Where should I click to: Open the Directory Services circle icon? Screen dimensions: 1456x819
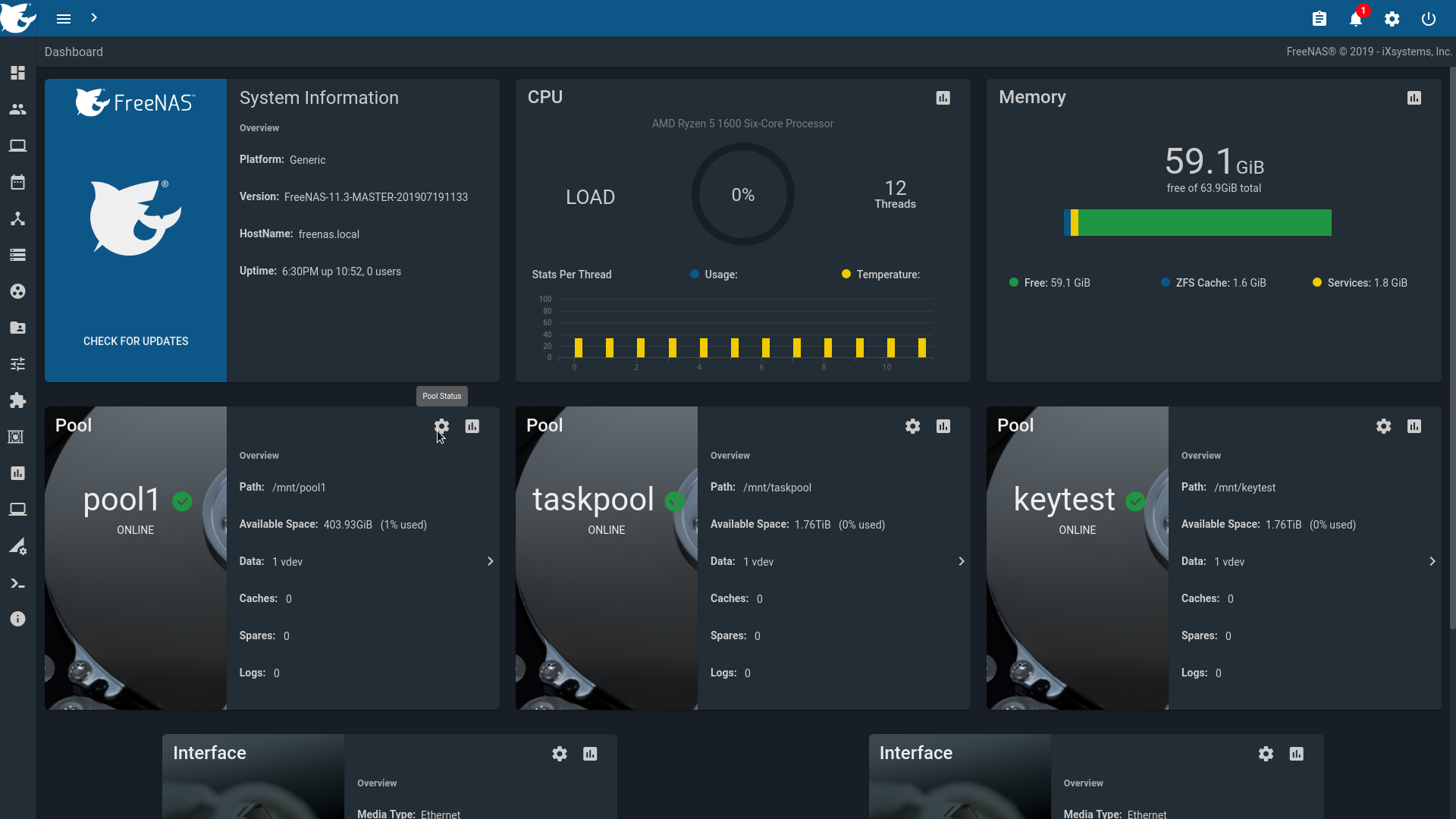(18, 291)
